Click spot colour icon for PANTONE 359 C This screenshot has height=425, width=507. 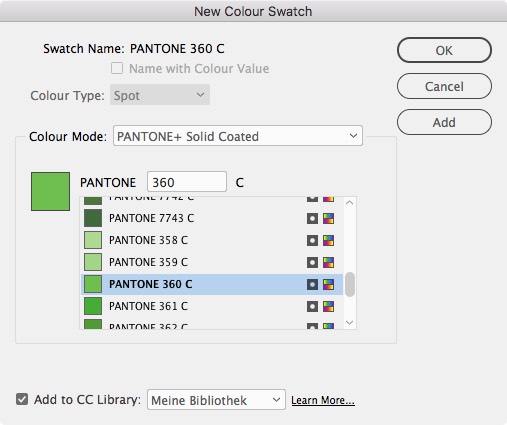tap(312, 262)
